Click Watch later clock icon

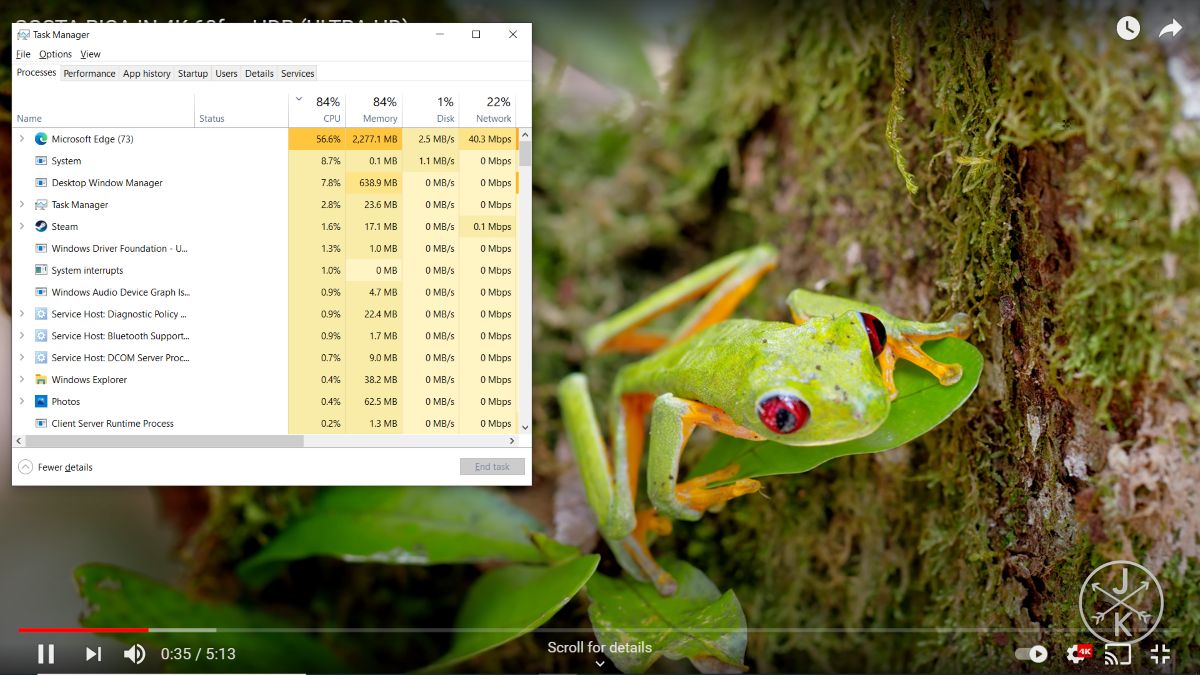click(x=1128, y=28)
